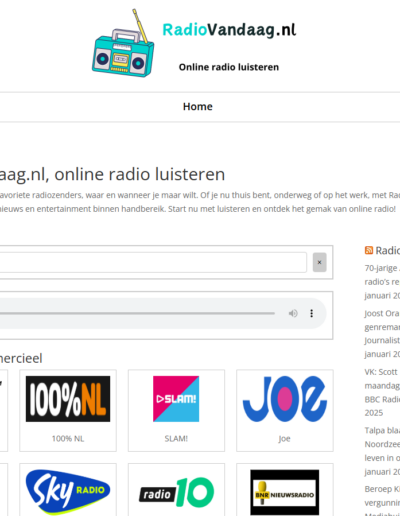This screenshot has height=516, width=400.
Task: Click the boombox radio logo image
Action: point(123,43)
